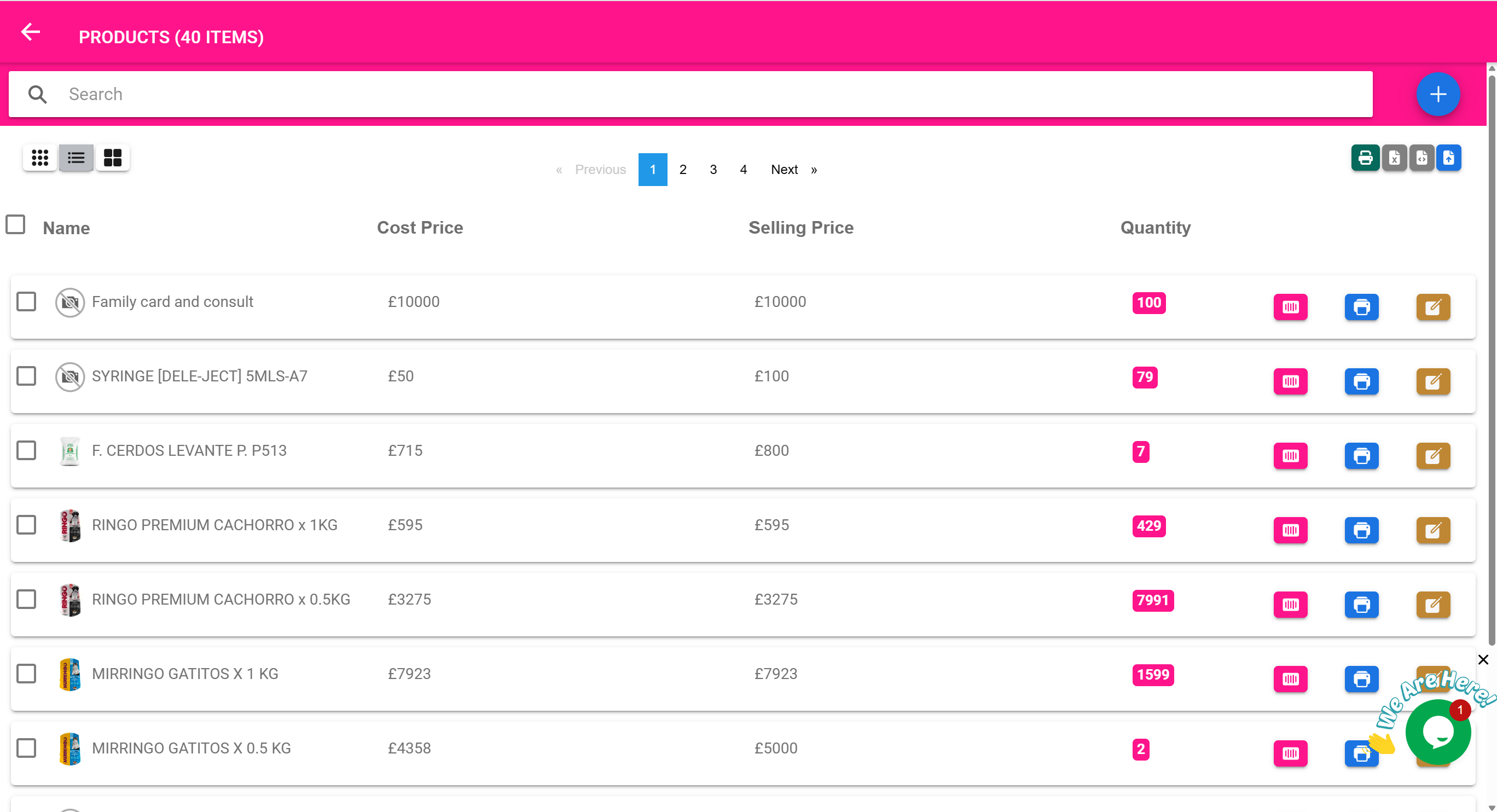Open the WhatsApp chat widget
Viewport: 1497px width, 812px height.
pos(1438,732)
